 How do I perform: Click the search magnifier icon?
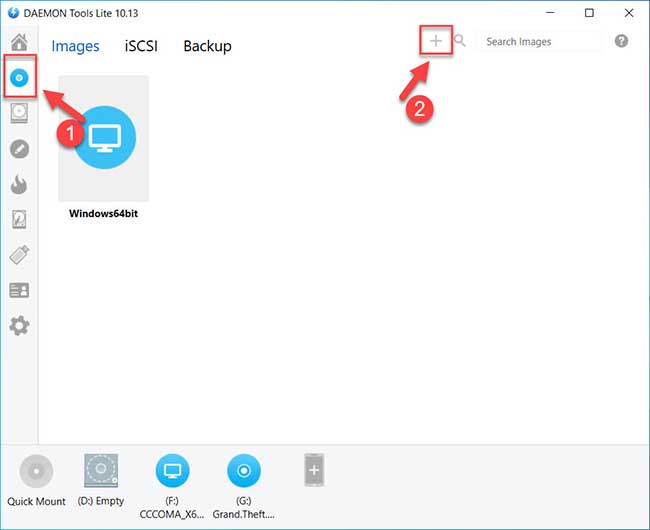[460, 41]
